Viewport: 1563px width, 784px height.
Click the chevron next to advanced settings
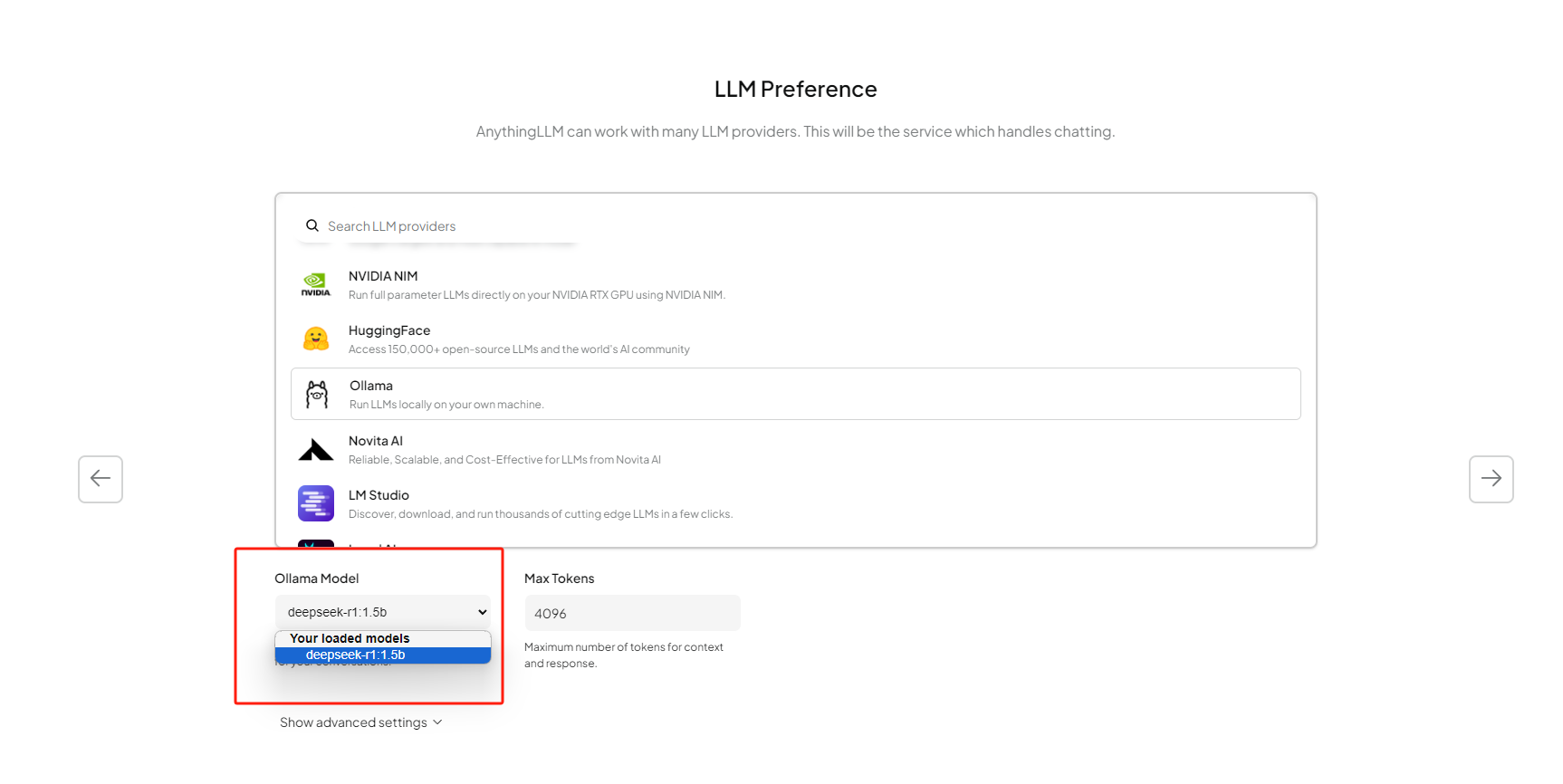pyautogui.click(x=437, y=722)
